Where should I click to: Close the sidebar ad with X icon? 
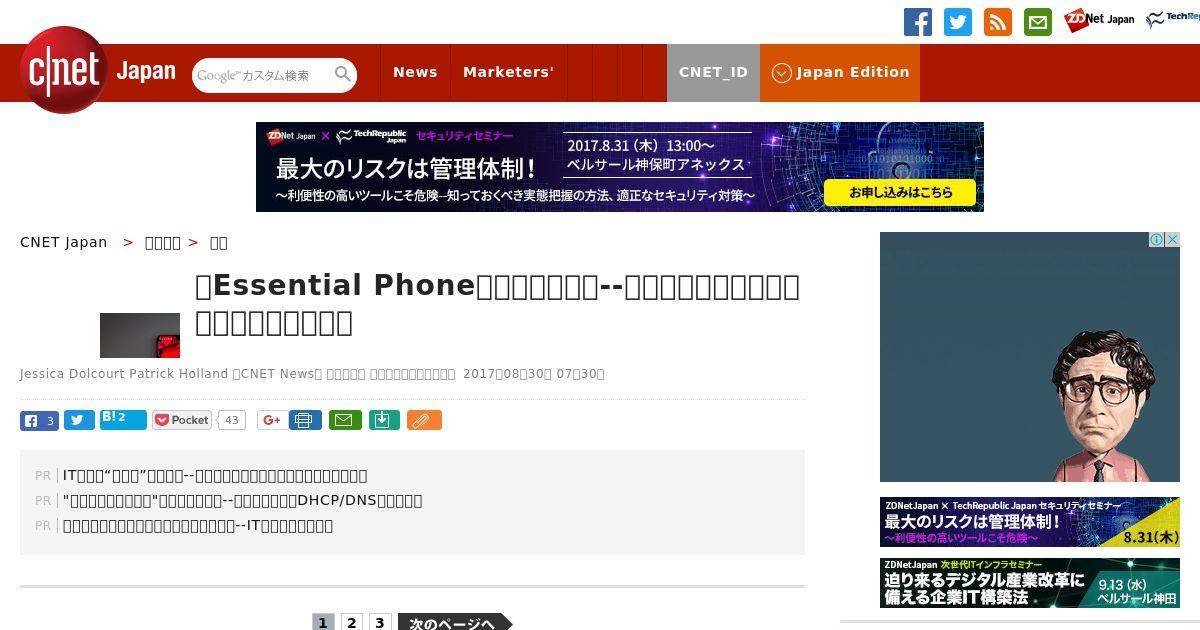(x=1173, y=240)
